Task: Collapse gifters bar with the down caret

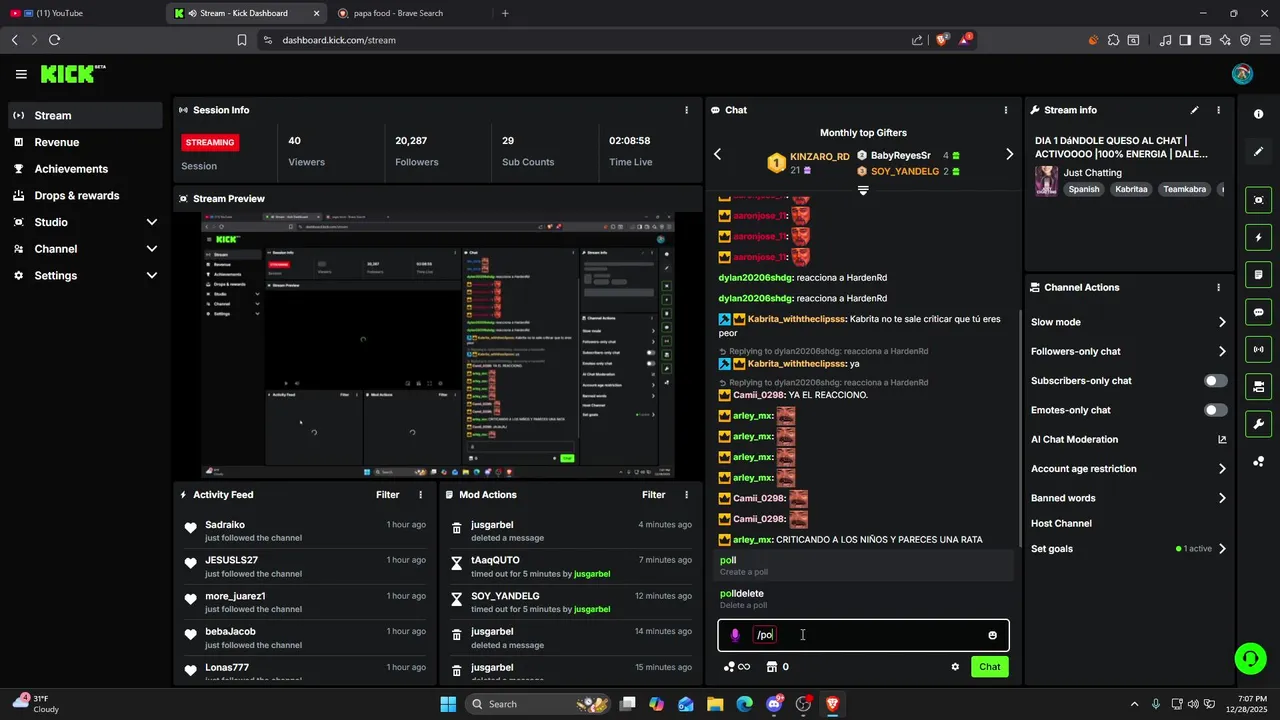Action: point(863,190)
